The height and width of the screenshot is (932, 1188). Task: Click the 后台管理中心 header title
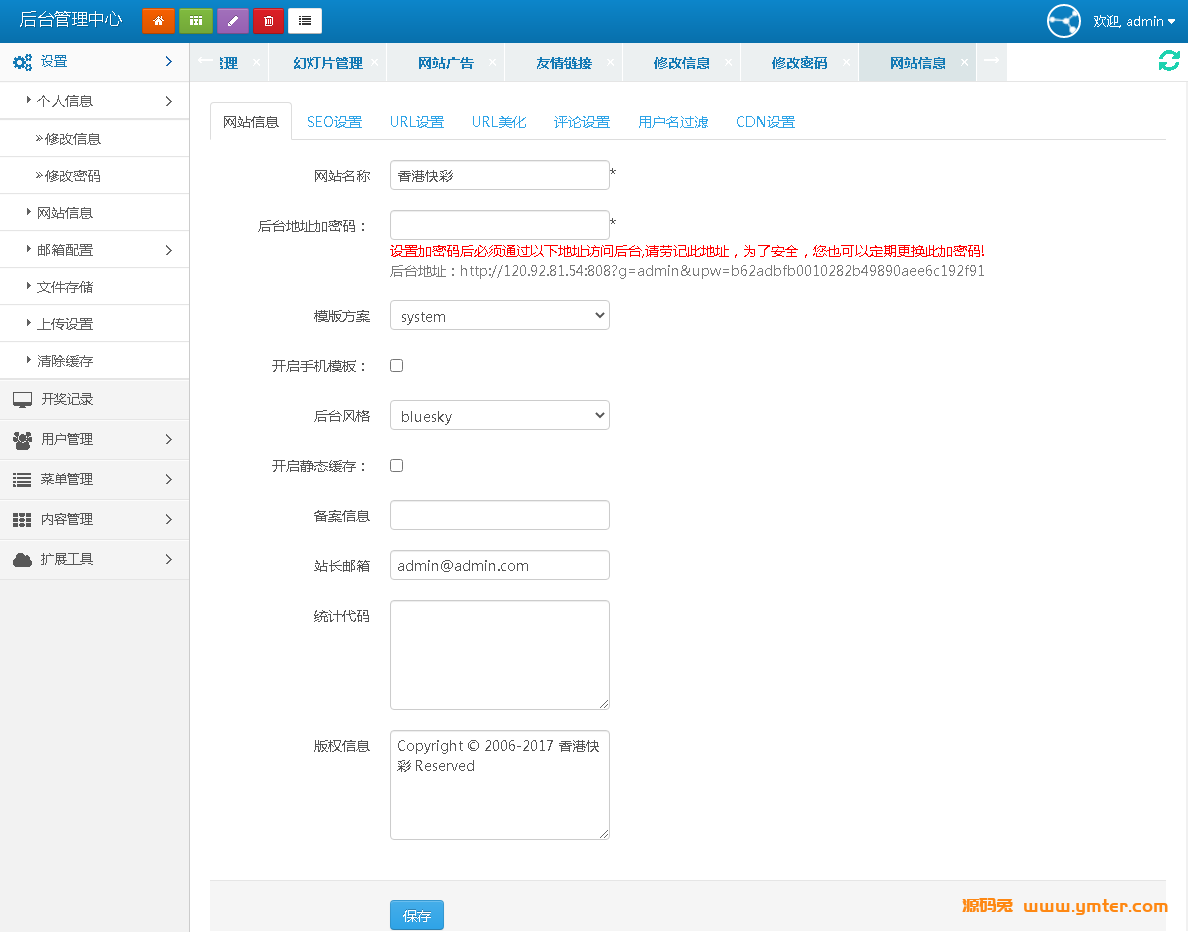click(x=70, y=20)
